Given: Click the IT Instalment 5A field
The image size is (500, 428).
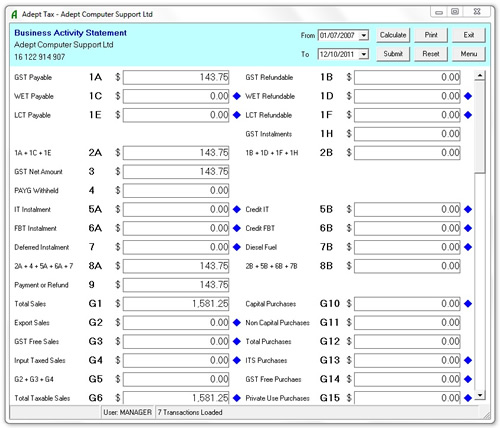Looking at the screenshot, I should (x=176, y=209).
